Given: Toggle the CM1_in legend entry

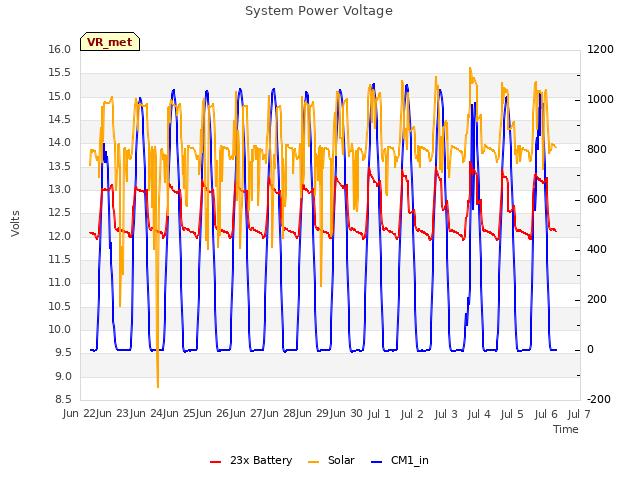Looking at the screenshot, I should [400, 460].
